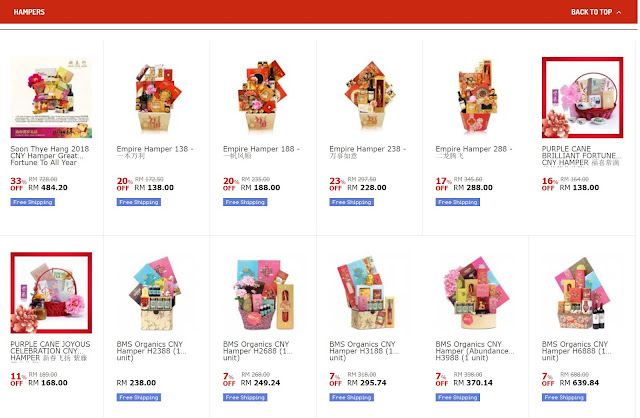Open the Purple Cane Brilliant Fortune title link
The height and width of the screenshot is (418, 640).
point(581,156)
